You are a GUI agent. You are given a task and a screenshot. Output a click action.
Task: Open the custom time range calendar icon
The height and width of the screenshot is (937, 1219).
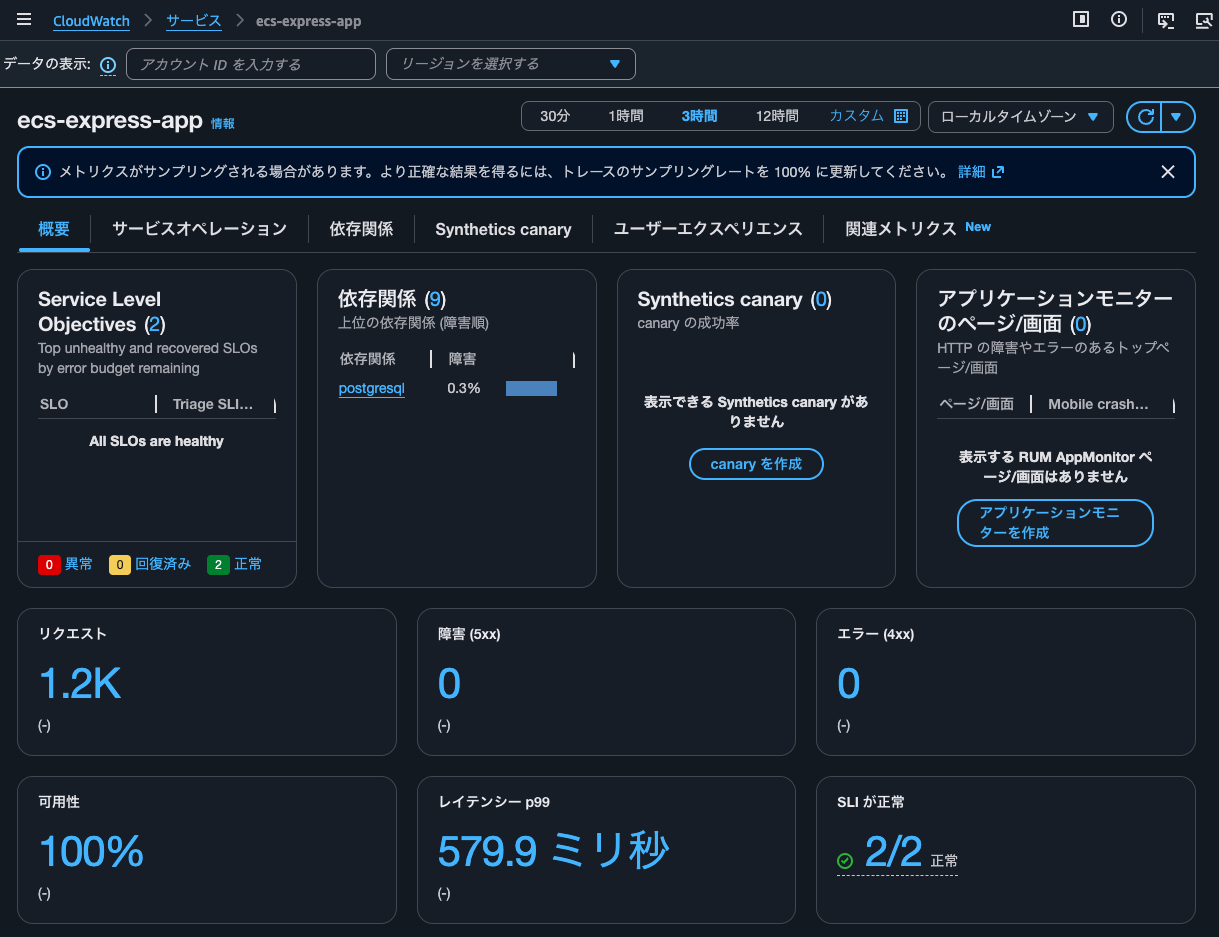[901, 115]
